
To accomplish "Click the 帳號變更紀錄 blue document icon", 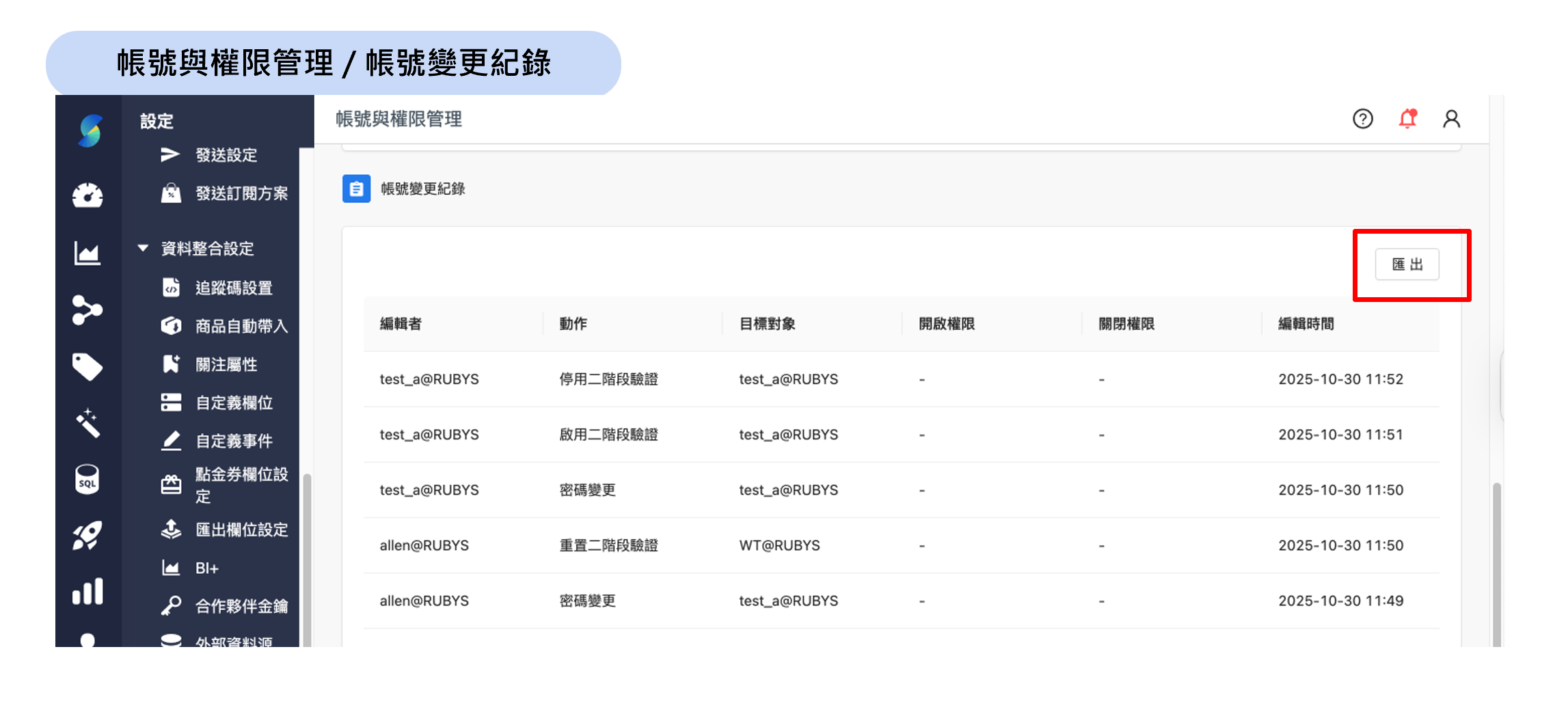I will click(355, 189).
